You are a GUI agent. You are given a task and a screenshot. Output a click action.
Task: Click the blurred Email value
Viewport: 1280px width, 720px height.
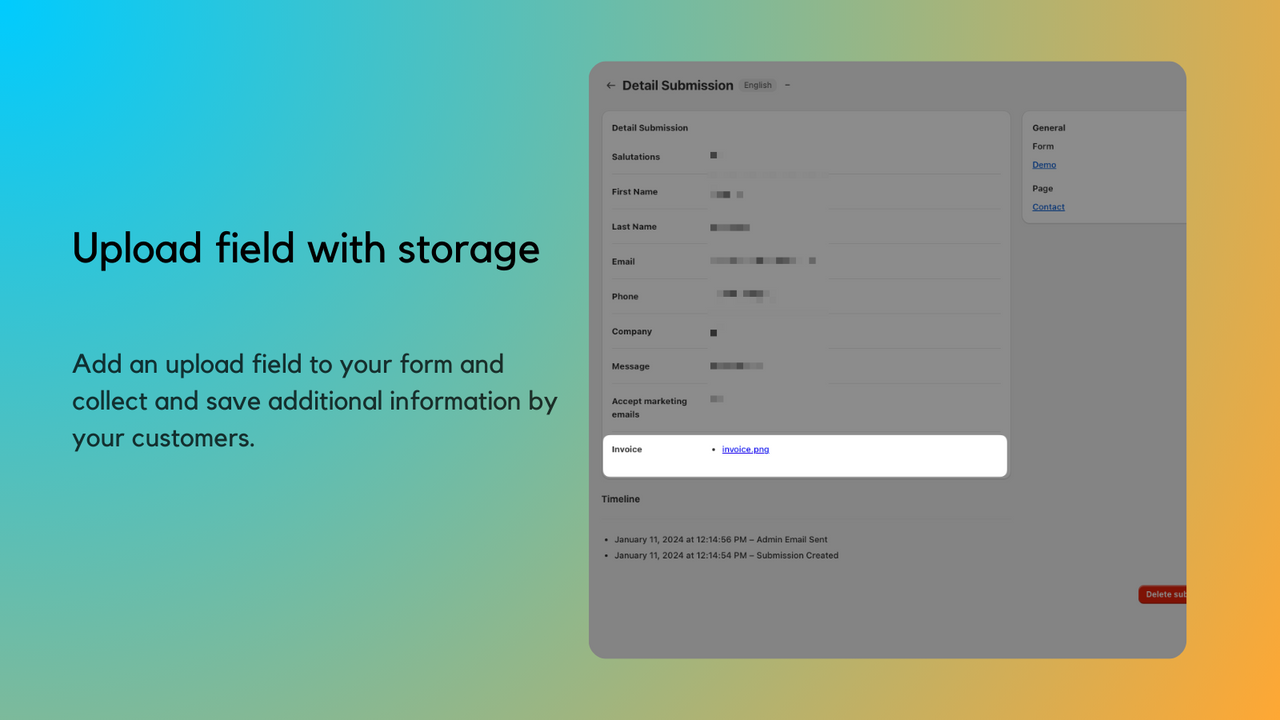pyautogui.click(x=763, y=261)
